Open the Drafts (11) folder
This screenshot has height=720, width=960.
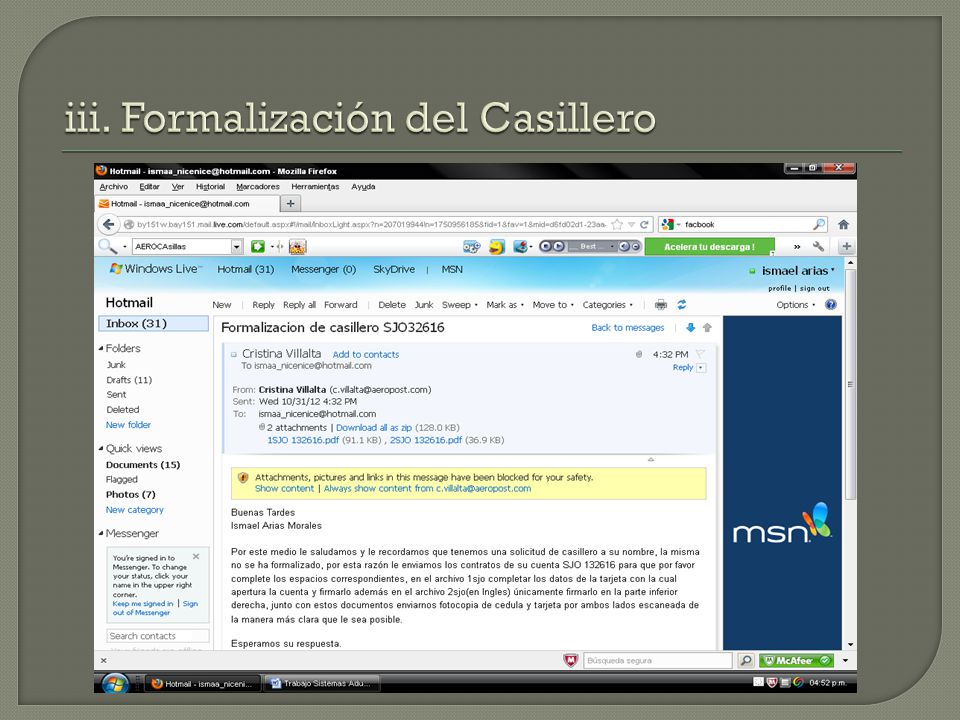point(129,380)
